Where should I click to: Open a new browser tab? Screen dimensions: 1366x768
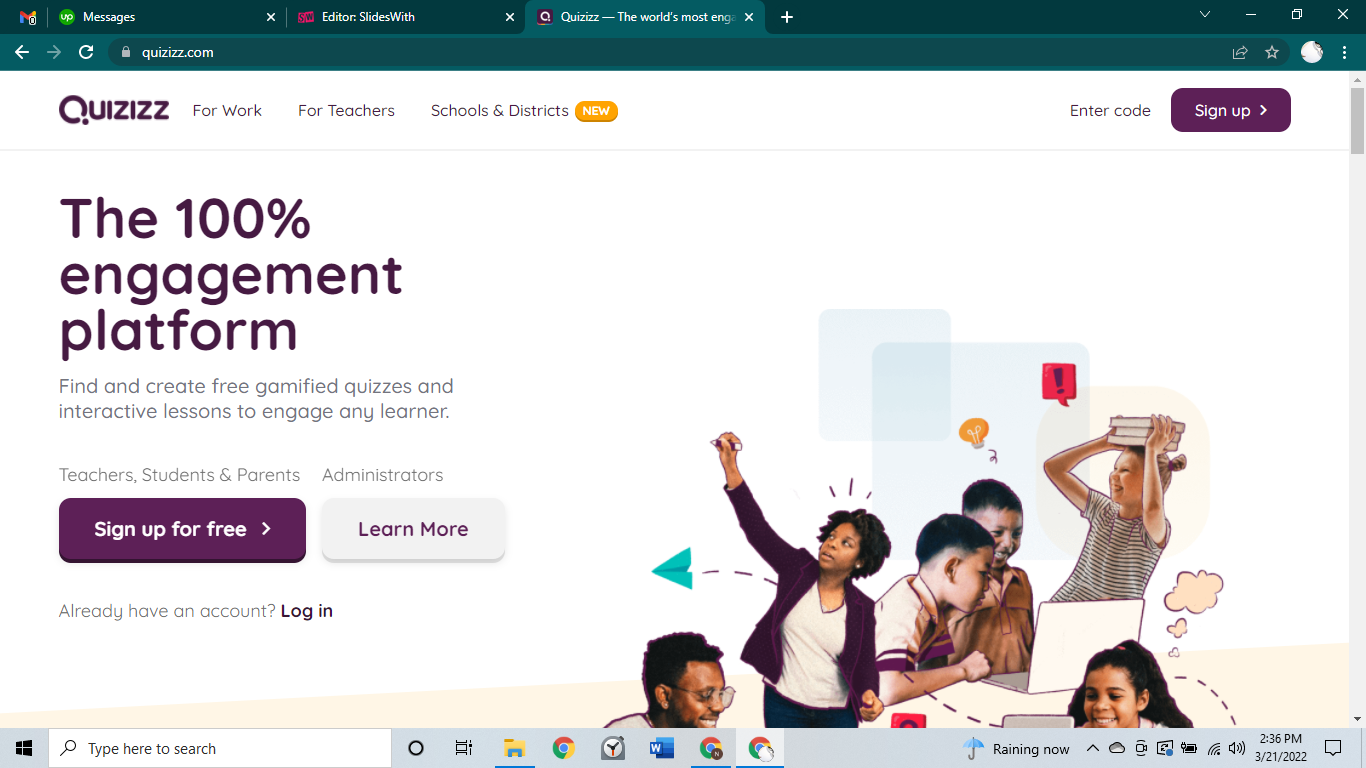click(x=787, y=17)
